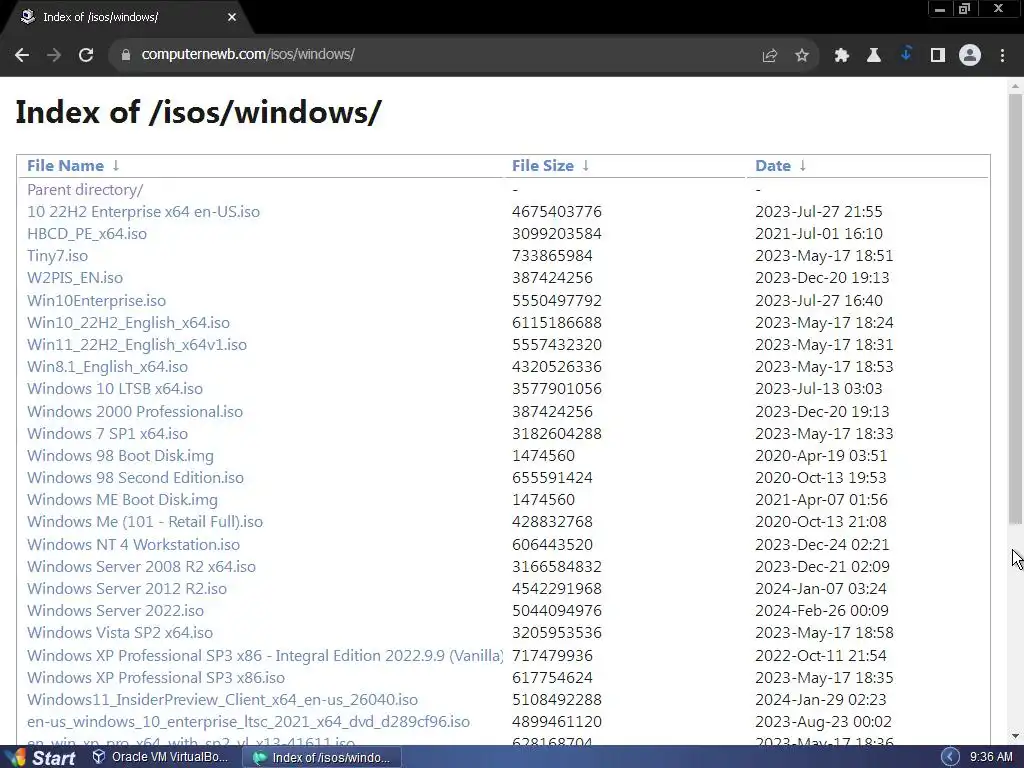
Task: Download 10 22H2 Enterprise x64 en-US.iso
Action: (143, 212)
